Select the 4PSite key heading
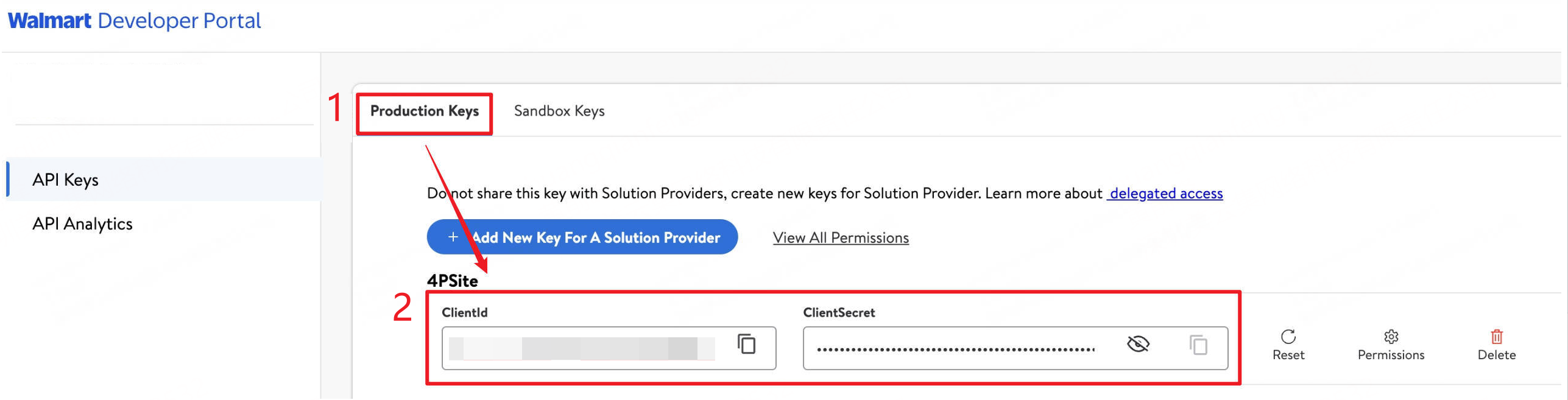The height and width of the screenshot is (400, 1568). coord(452,281)
